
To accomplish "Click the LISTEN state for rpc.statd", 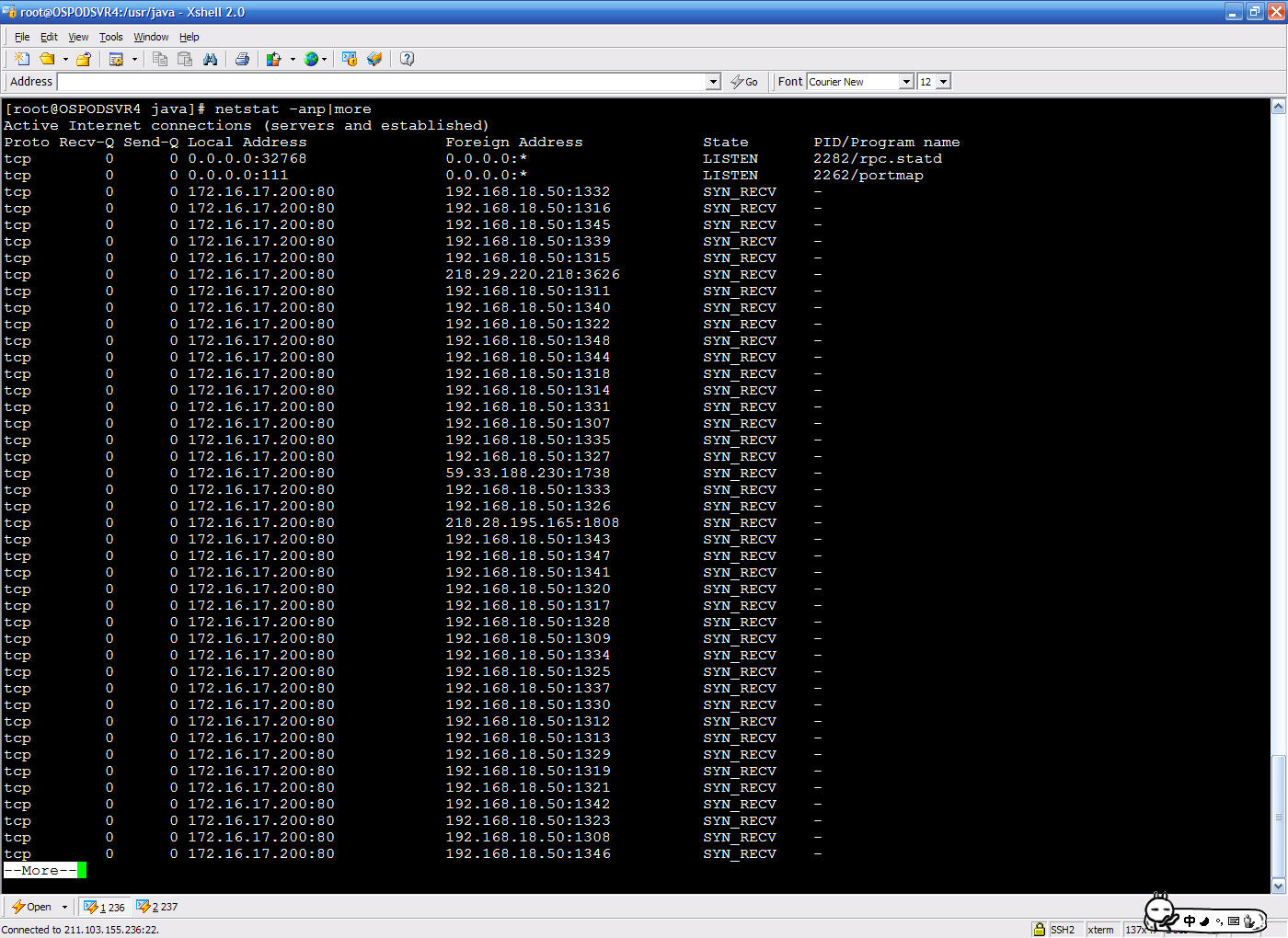I will [x=730, y=158].
